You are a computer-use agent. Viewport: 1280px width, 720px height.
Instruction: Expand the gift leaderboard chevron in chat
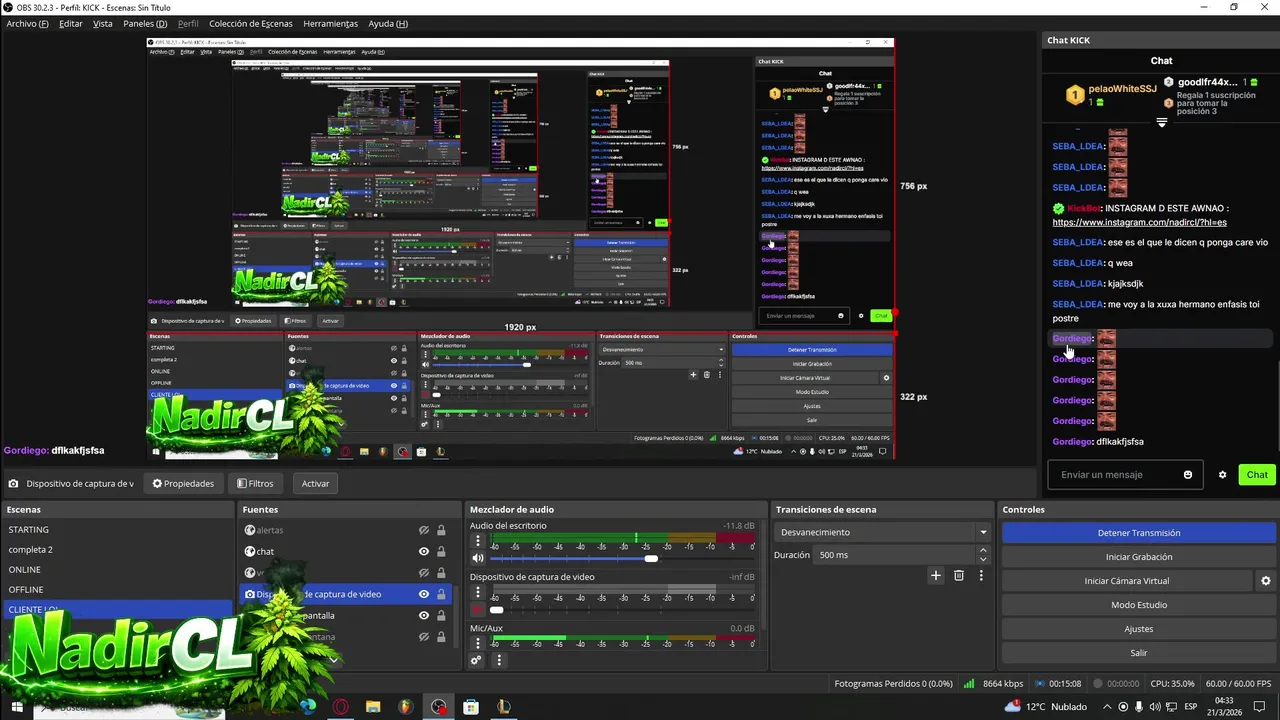click(1161, 123)
